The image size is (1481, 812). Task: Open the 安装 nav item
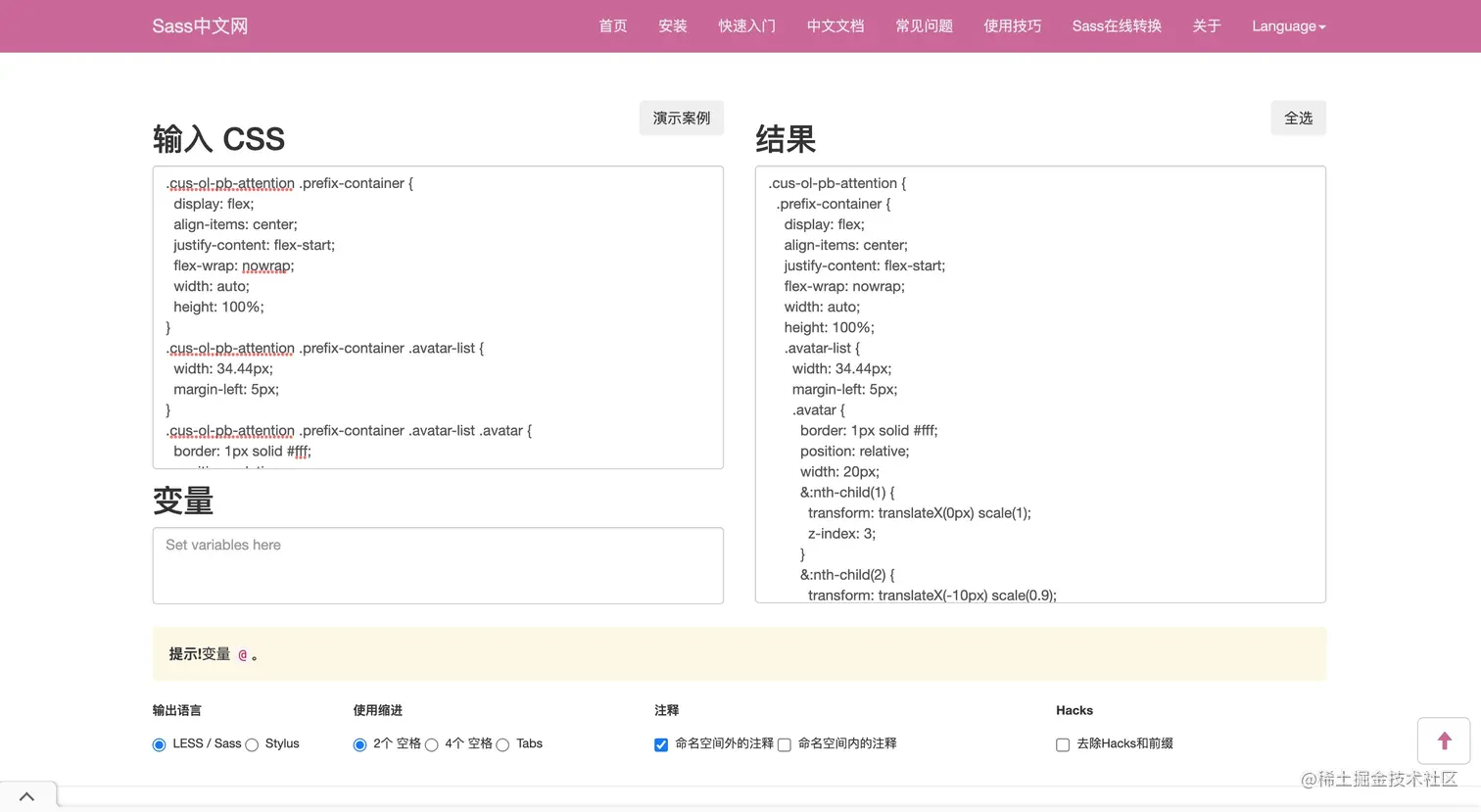[x=673, y=26]
